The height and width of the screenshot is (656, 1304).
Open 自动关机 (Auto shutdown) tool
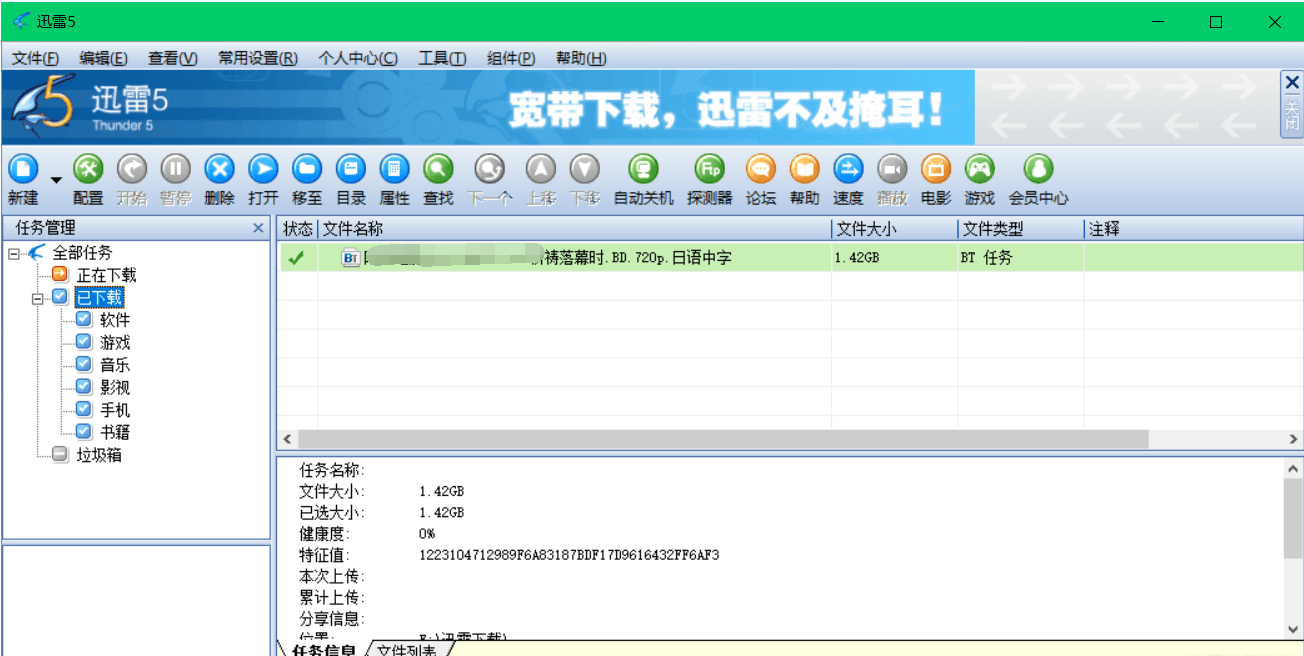(643, 169)
